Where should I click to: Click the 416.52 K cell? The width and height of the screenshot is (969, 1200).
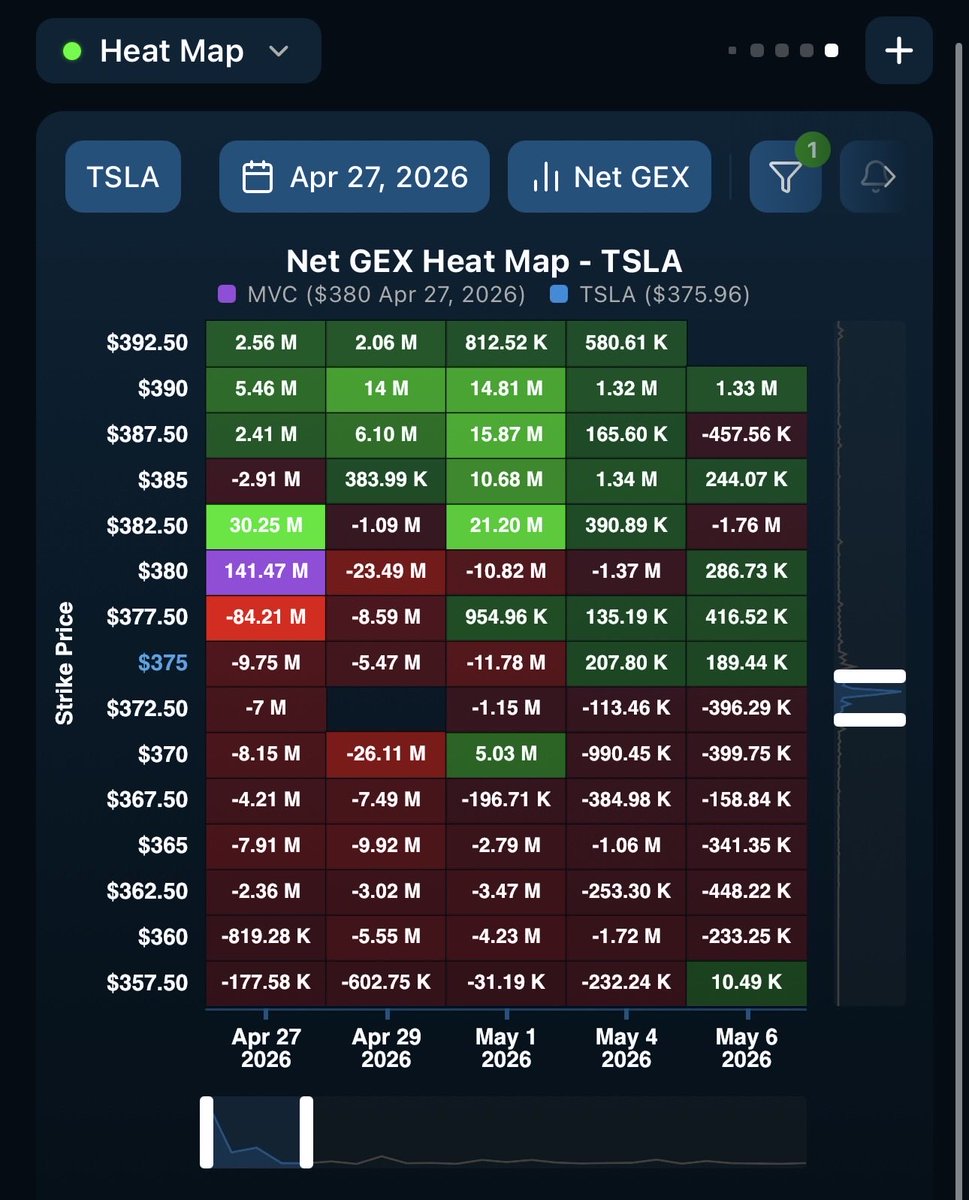tap(747, 618)
